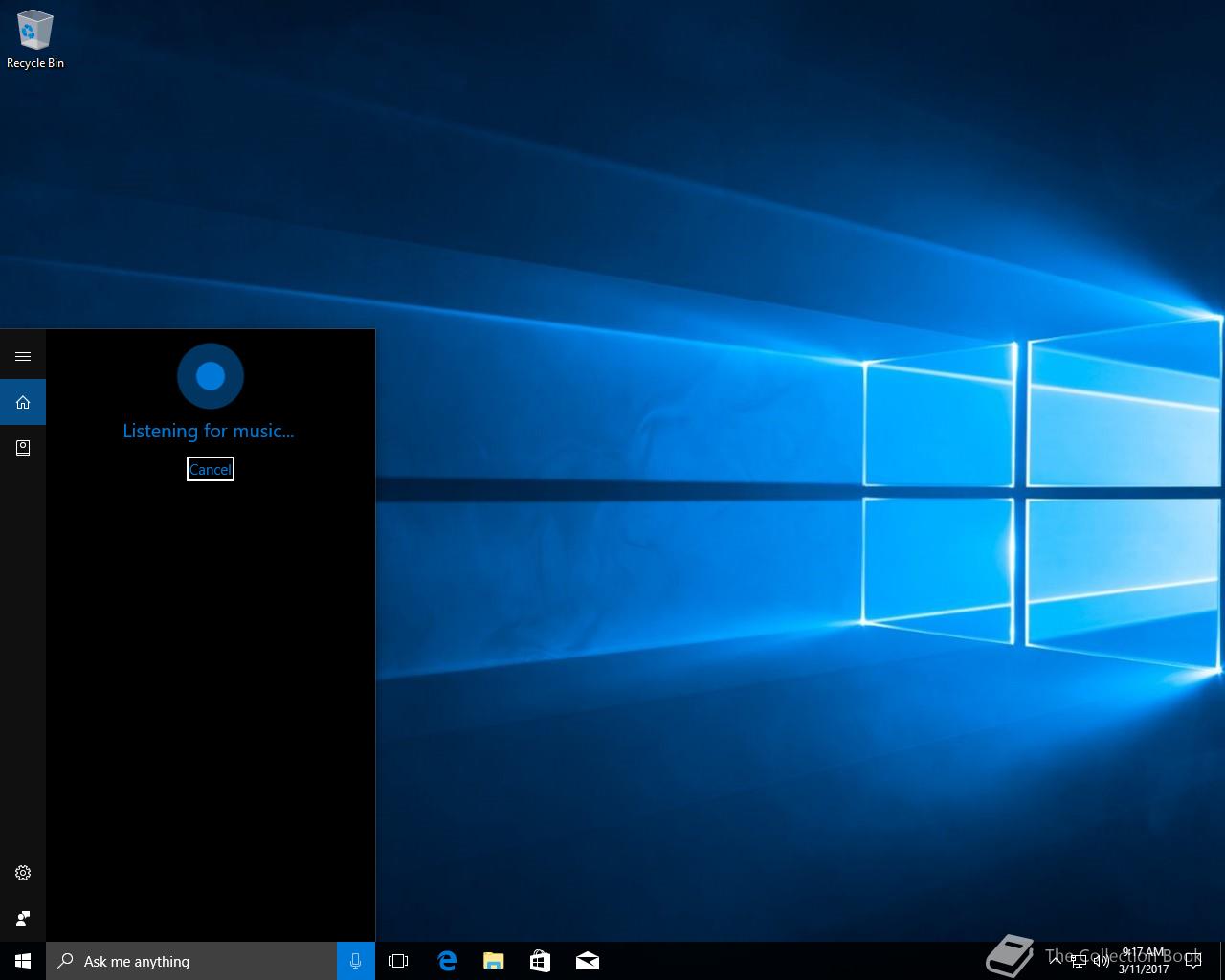Select the Cortana Home icon

click(23, 402)
